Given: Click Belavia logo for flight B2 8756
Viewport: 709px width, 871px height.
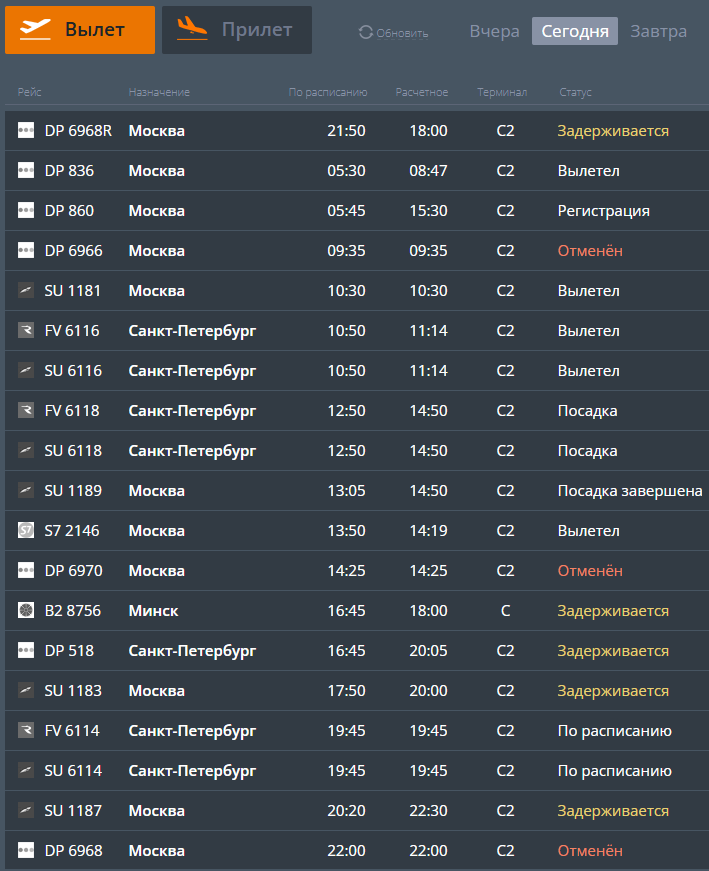Looking at the screenshot, I should (26, 610).
